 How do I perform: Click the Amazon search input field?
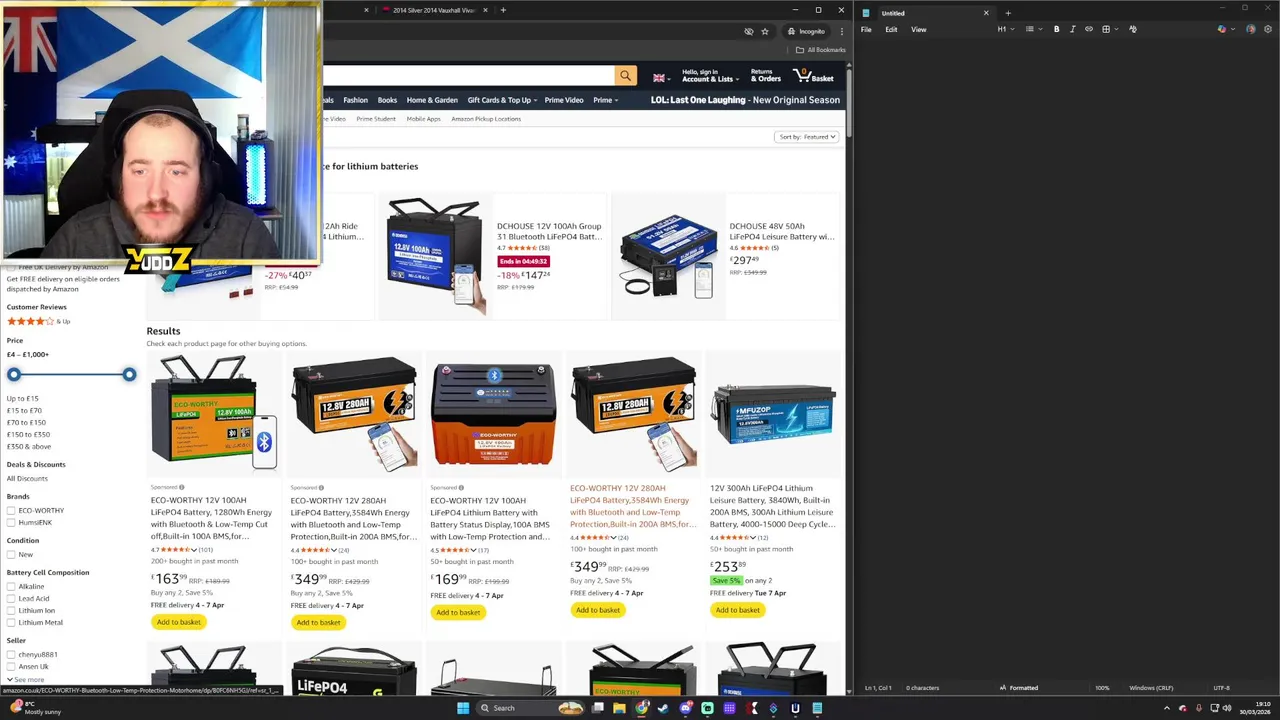(x=468, y=76)
